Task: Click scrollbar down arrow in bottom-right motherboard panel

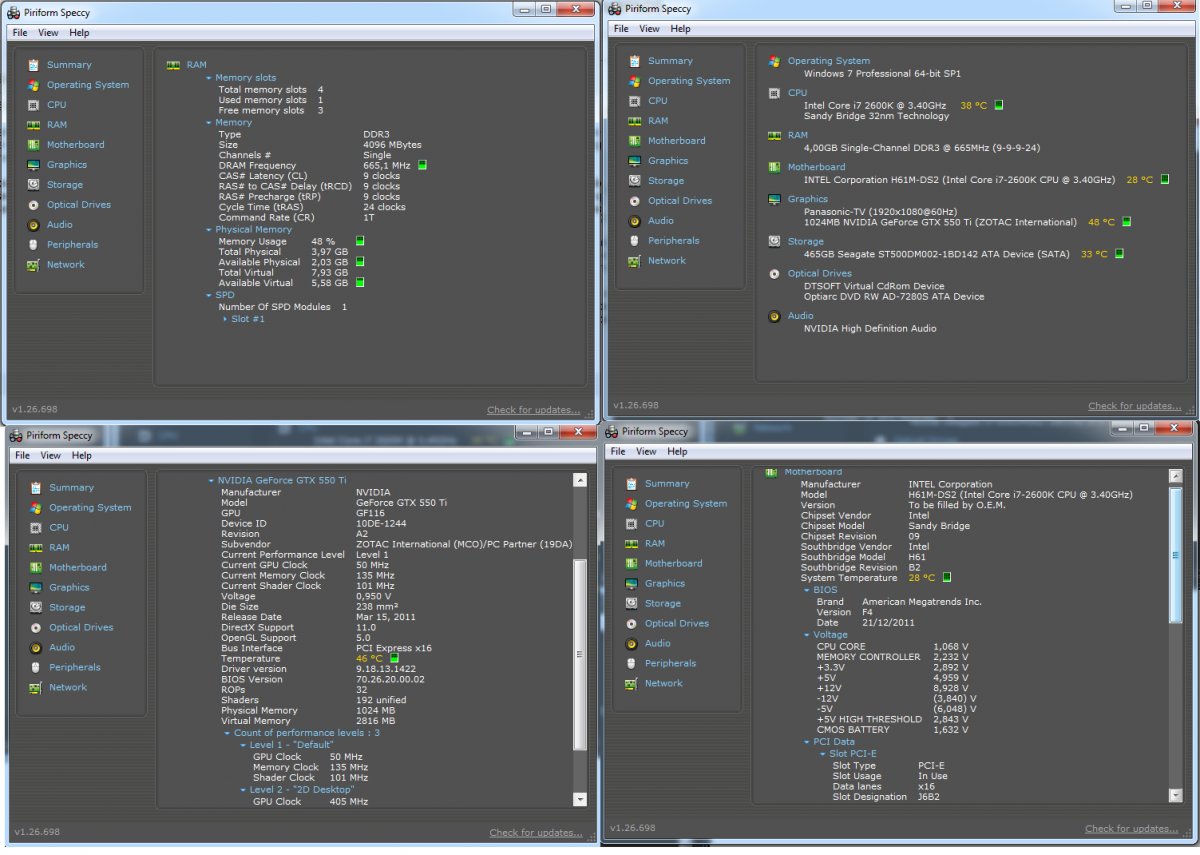Action: pyautogui.click(x=1175, y=795)
